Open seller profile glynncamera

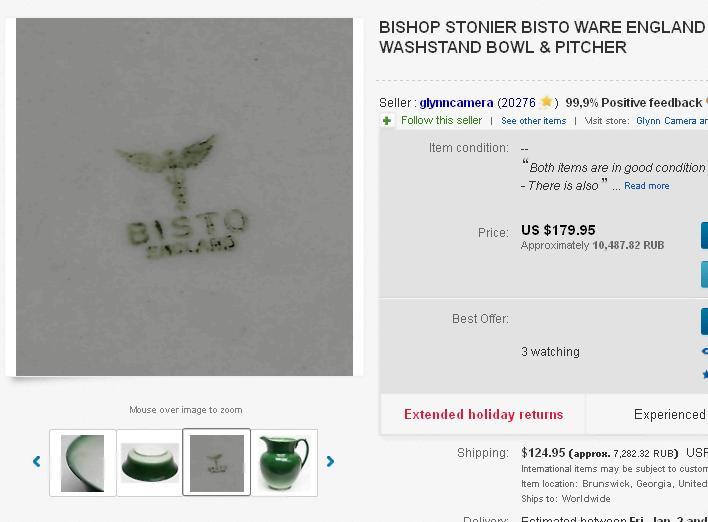(456, 103)
